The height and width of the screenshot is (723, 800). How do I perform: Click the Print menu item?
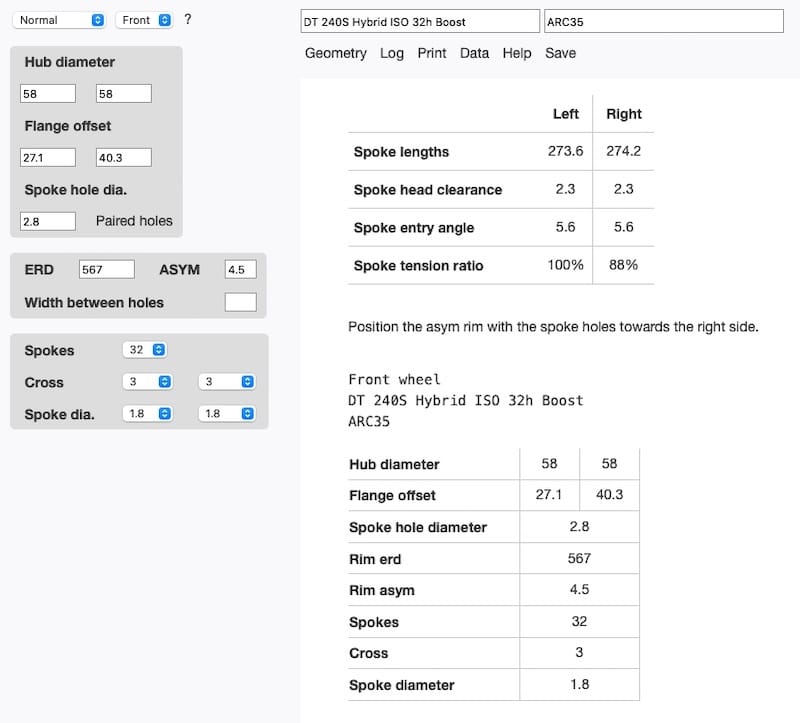[x=432, y=53]
